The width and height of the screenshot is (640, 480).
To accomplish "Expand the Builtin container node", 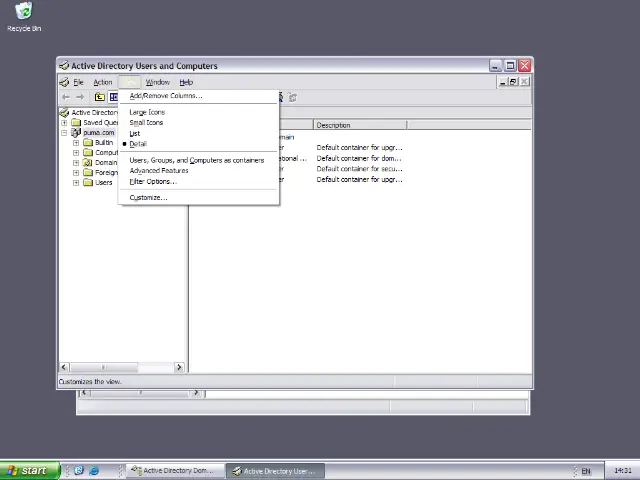I will (x=76, y=143).
